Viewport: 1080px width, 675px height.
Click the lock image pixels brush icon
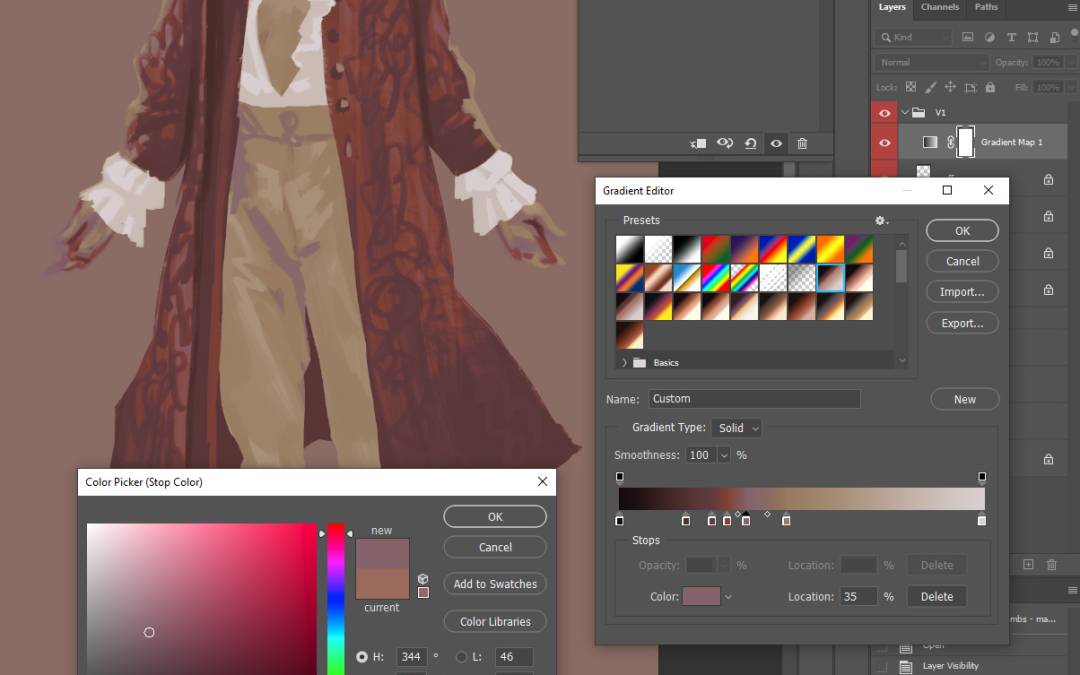click(931, 88)
